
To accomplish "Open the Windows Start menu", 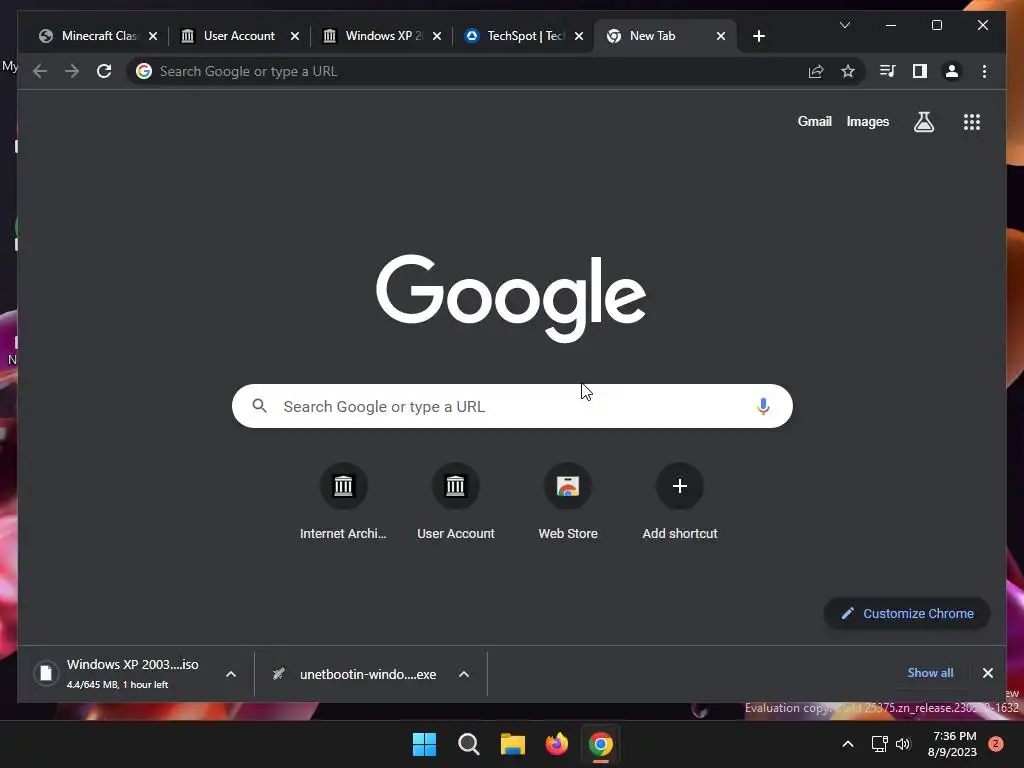I will [424, 744].
